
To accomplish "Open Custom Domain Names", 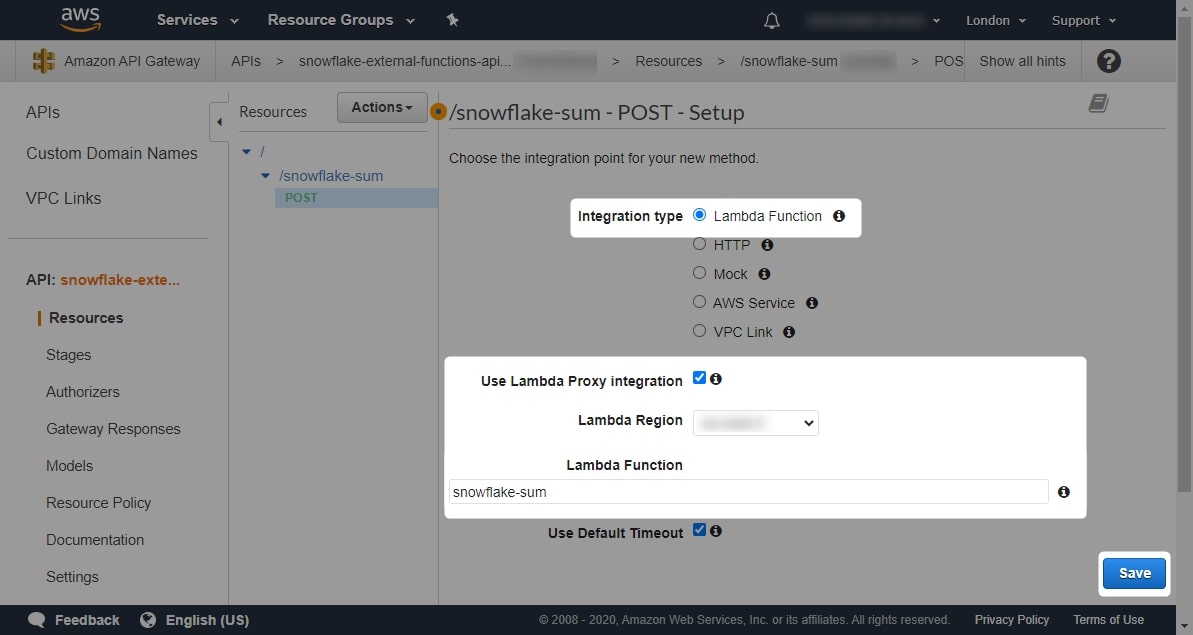I will point(112,154).
